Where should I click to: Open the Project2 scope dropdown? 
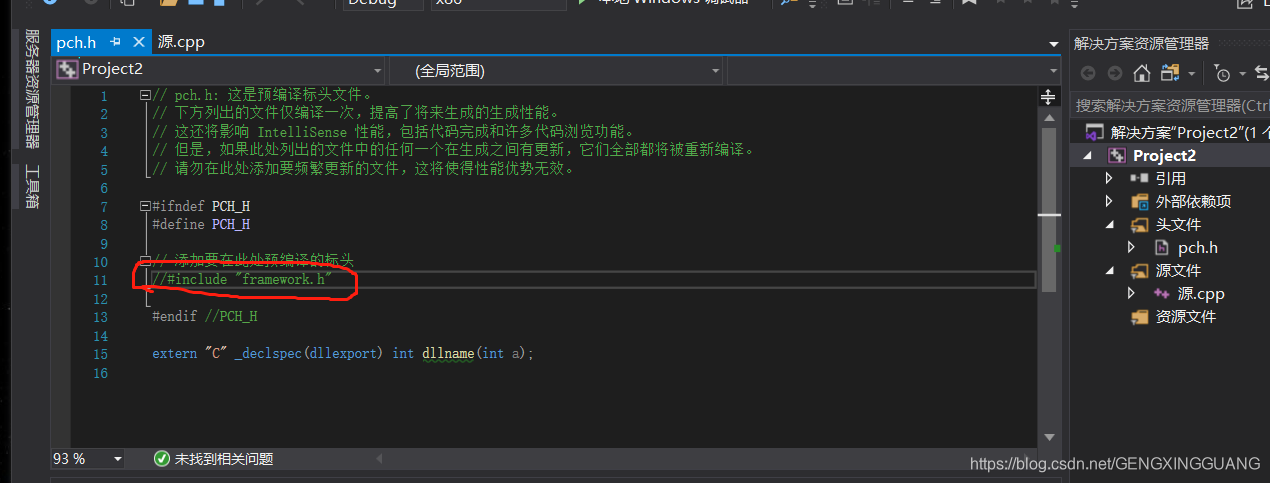click(x=219, y=70)
